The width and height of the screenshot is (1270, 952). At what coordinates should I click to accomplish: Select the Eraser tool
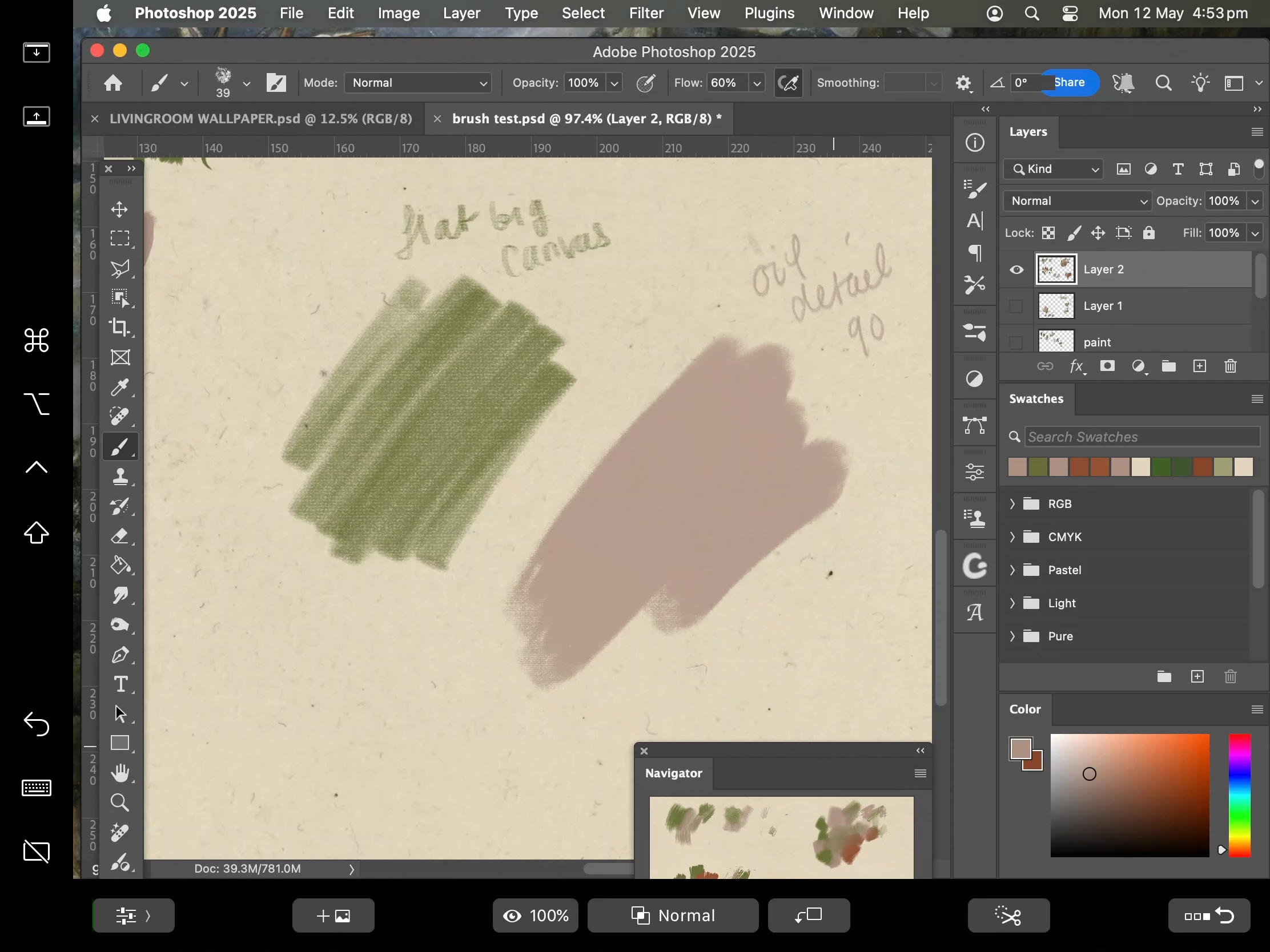point(119,536)
